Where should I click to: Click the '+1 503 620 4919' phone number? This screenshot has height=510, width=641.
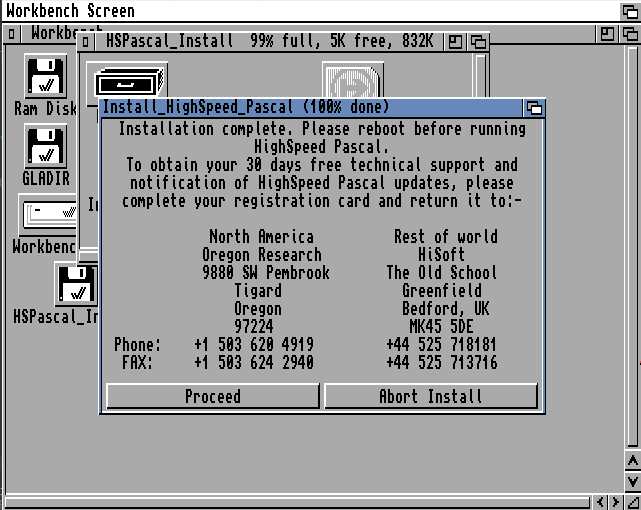click(x=254, y=344)
